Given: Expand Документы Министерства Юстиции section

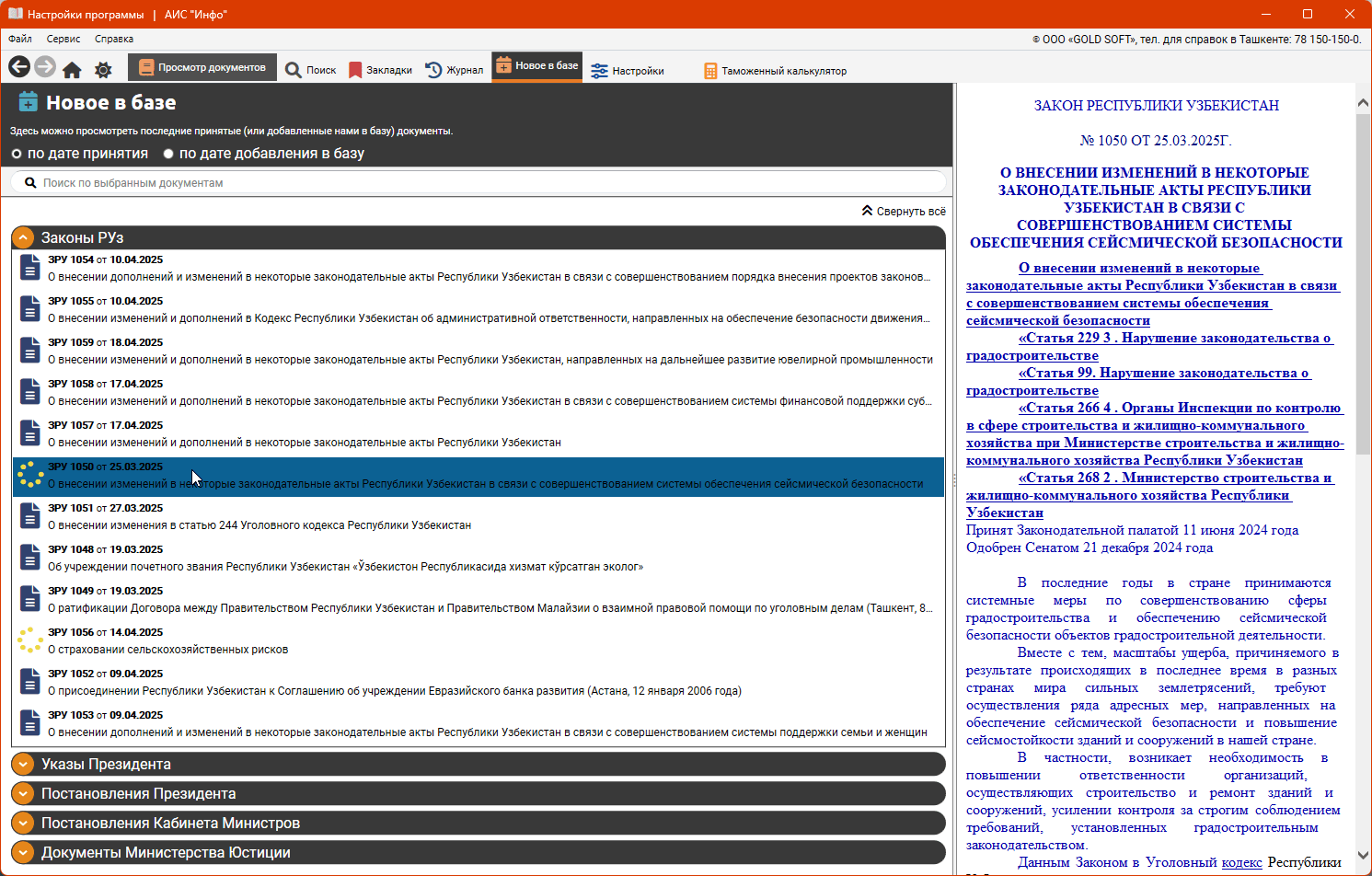Looking at the screenshot, I should (x=478, y=852).
